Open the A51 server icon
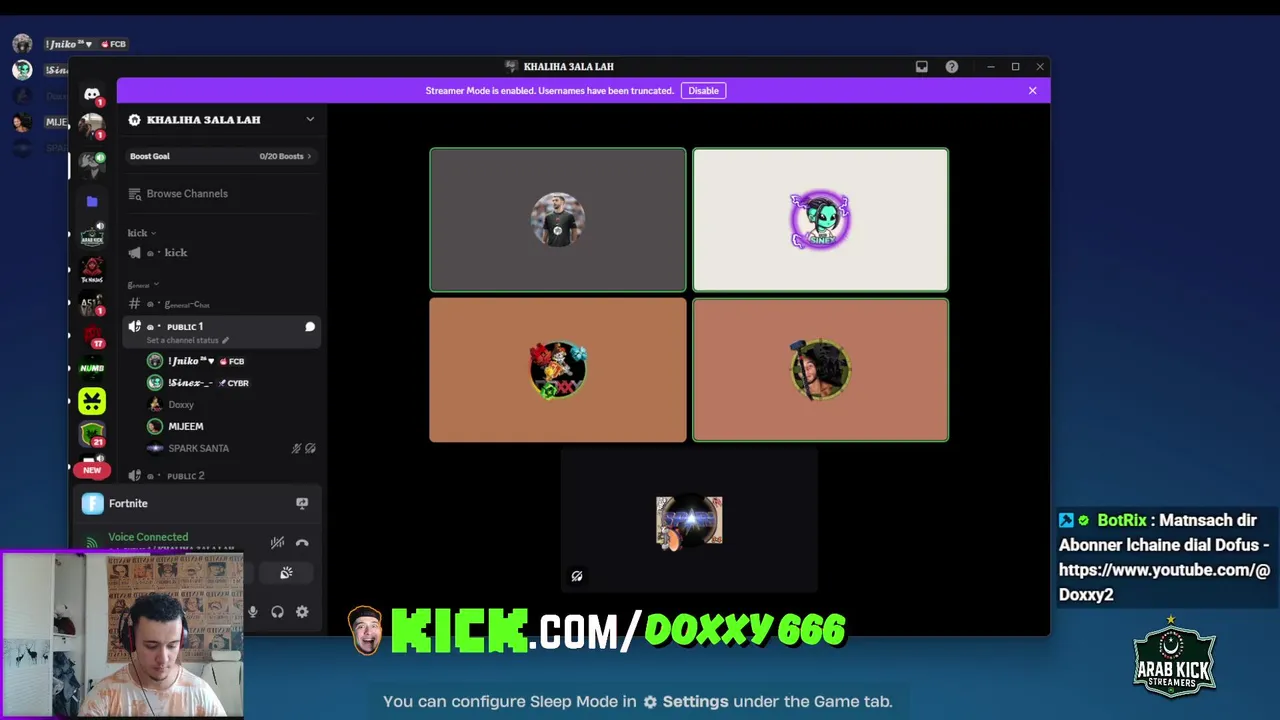The image size is (1280, 720). coord(92,304)
